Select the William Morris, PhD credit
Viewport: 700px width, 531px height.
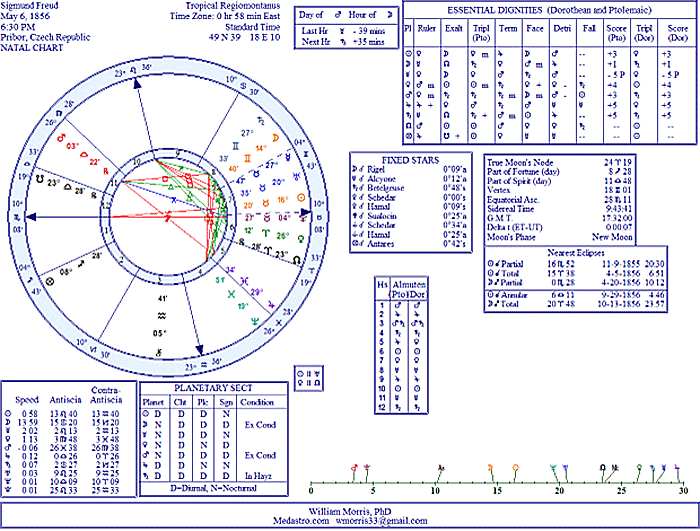[350, 511]
